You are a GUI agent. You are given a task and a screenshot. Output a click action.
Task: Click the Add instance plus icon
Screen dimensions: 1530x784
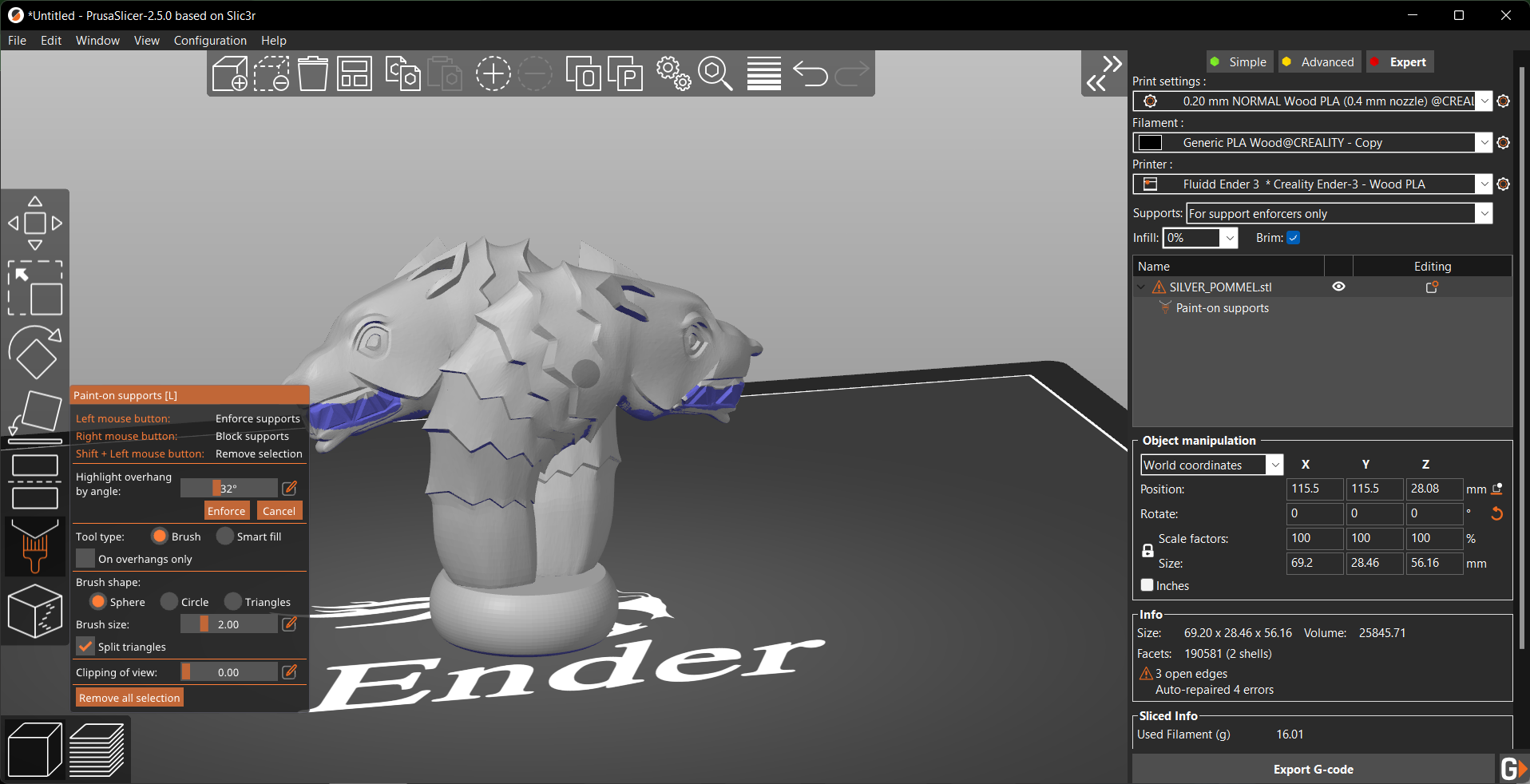coord(493,73)
